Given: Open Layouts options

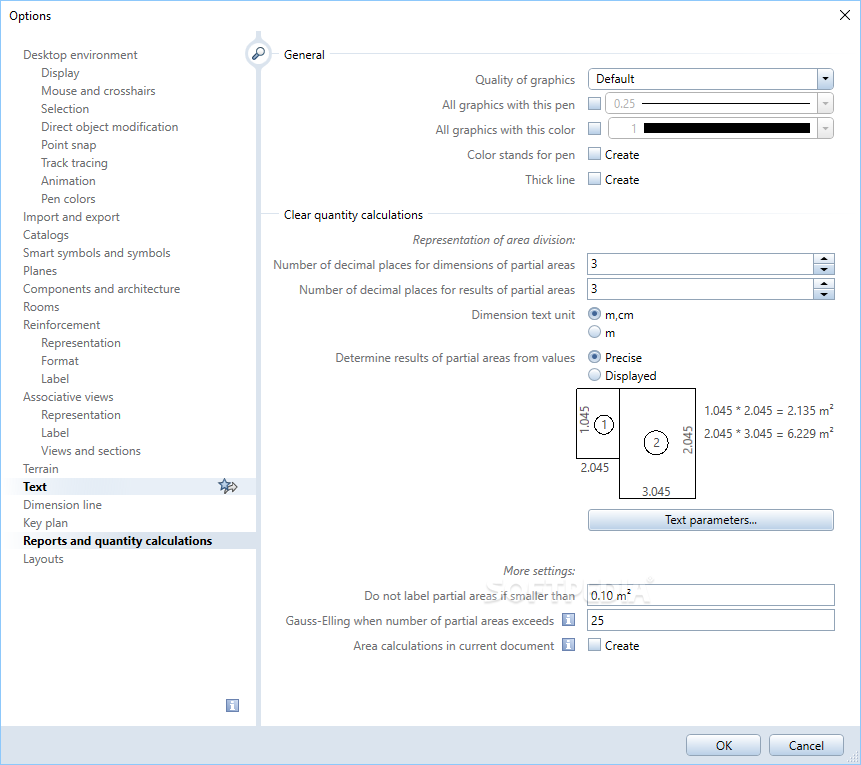Looking at the screenshot, I should pyautogui.click(x=43, y=559).
